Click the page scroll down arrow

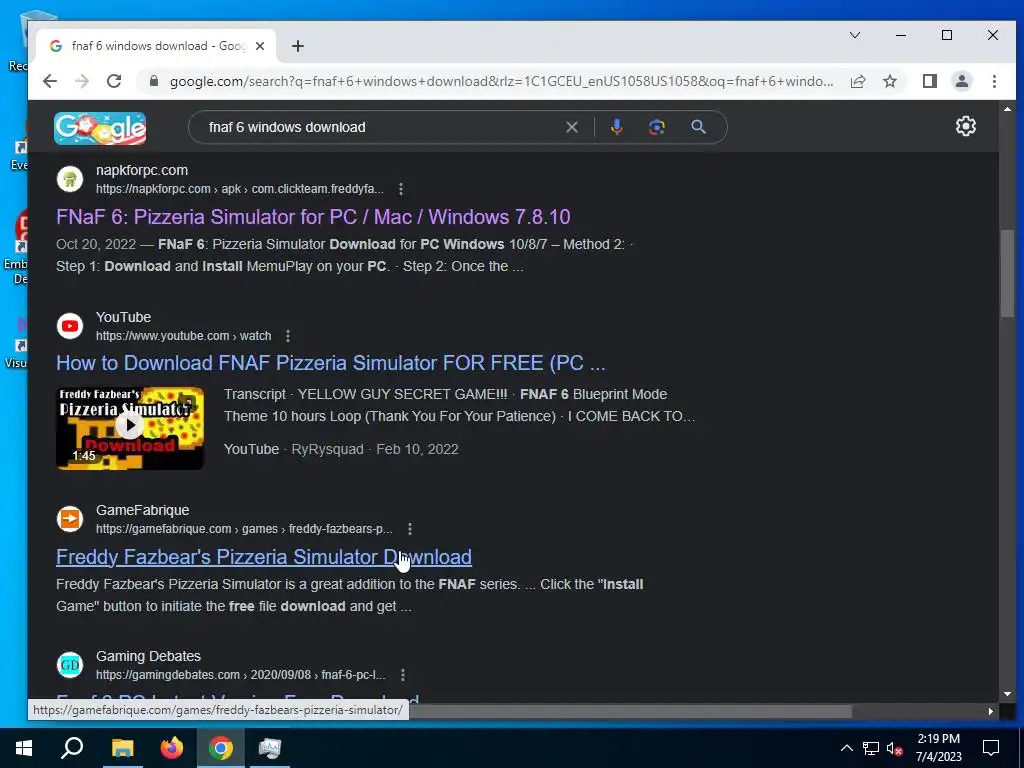coord(1007,694)
